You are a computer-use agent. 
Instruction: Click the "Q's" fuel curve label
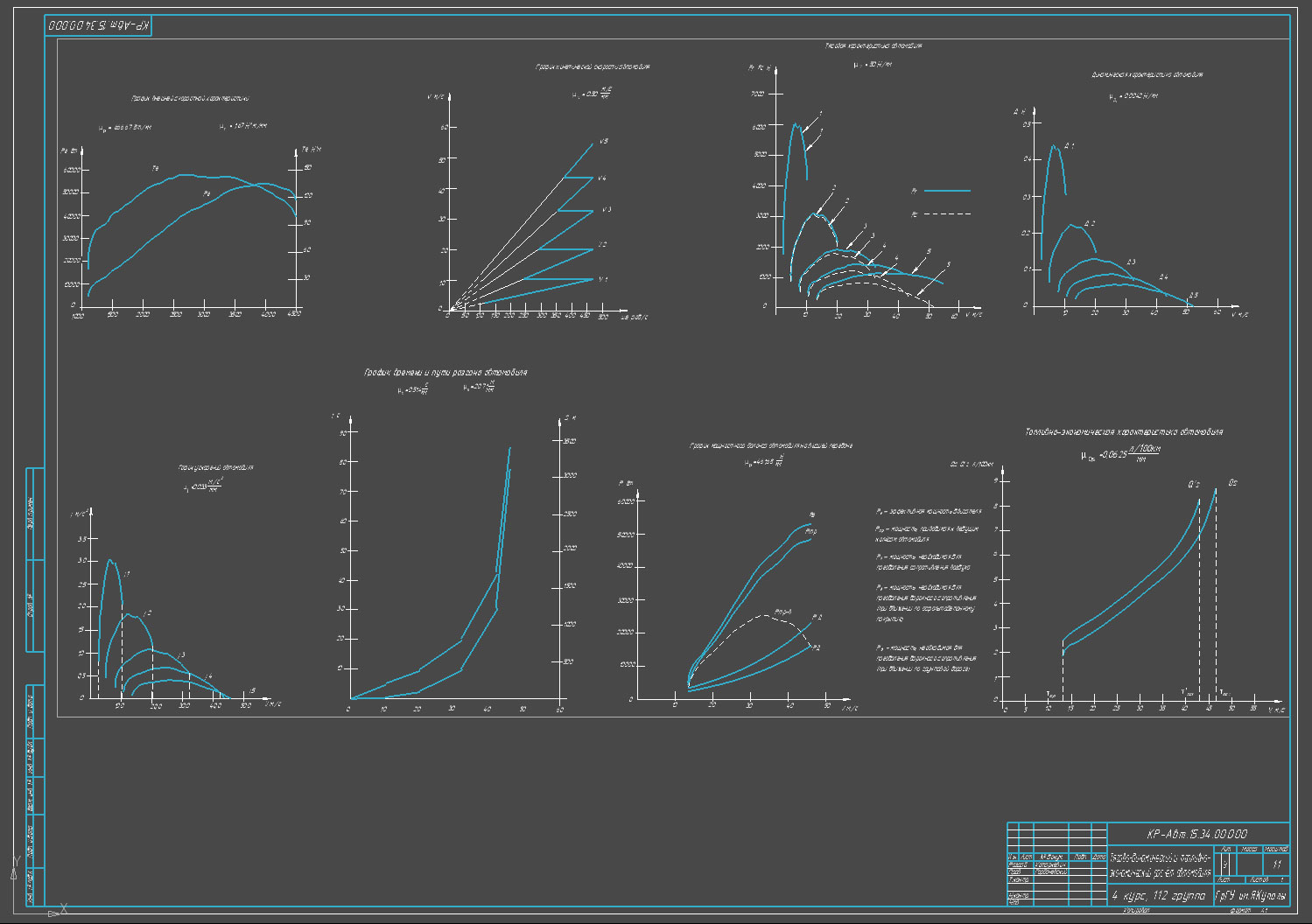1194,484
